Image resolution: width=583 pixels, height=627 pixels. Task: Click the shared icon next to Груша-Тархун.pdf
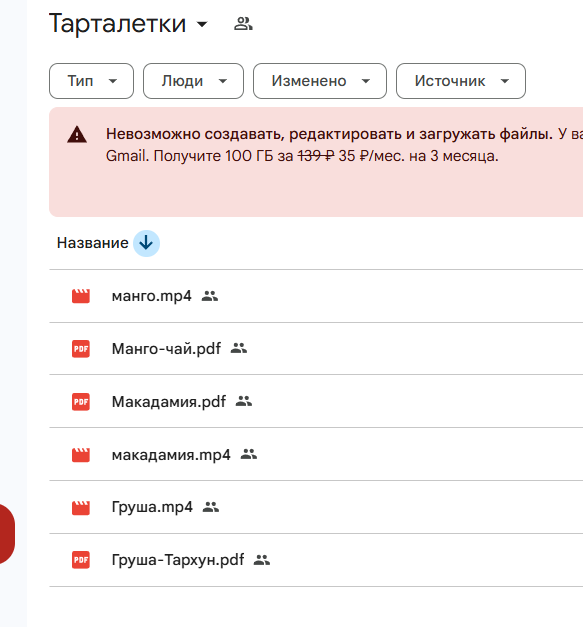(262, 560)
